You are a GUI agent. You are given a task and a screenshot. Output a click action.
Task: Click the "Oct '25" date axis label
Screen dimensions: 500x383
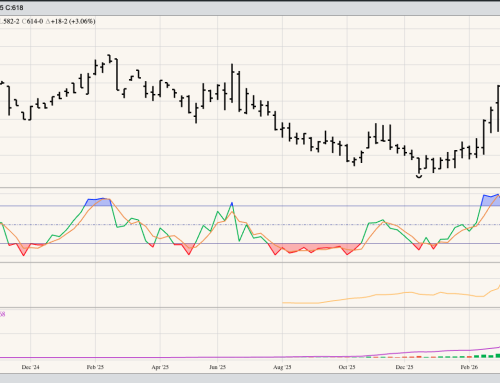347,367
